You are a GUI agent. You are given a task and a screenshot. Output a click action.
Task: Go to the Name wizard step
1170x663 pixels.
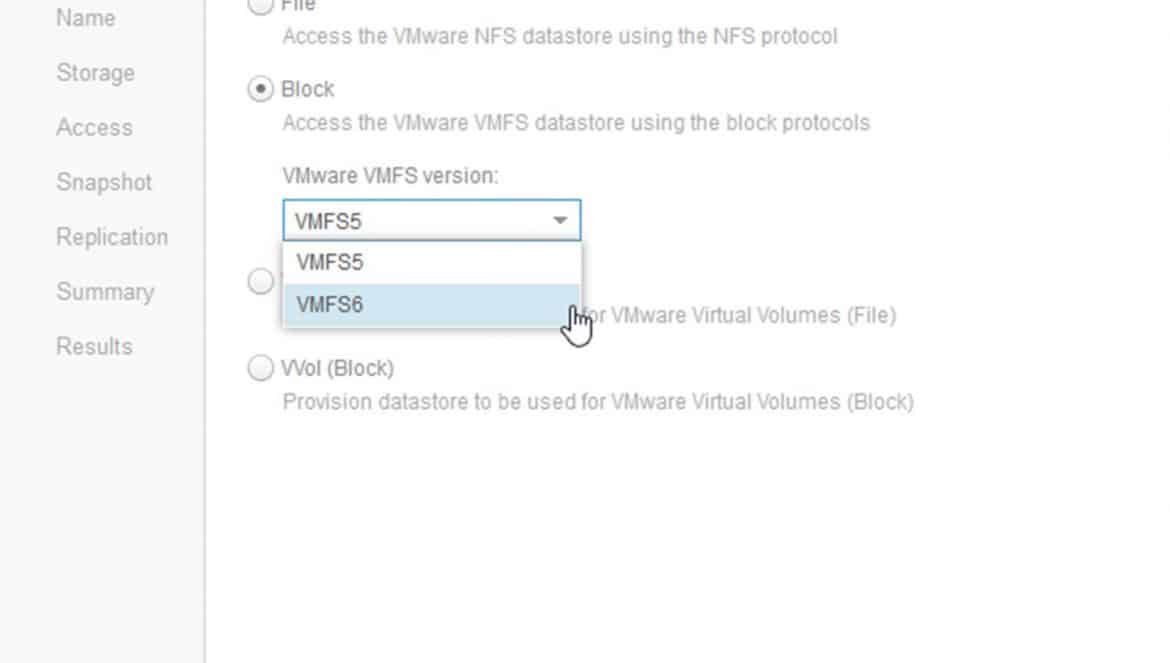coord(85,18)
